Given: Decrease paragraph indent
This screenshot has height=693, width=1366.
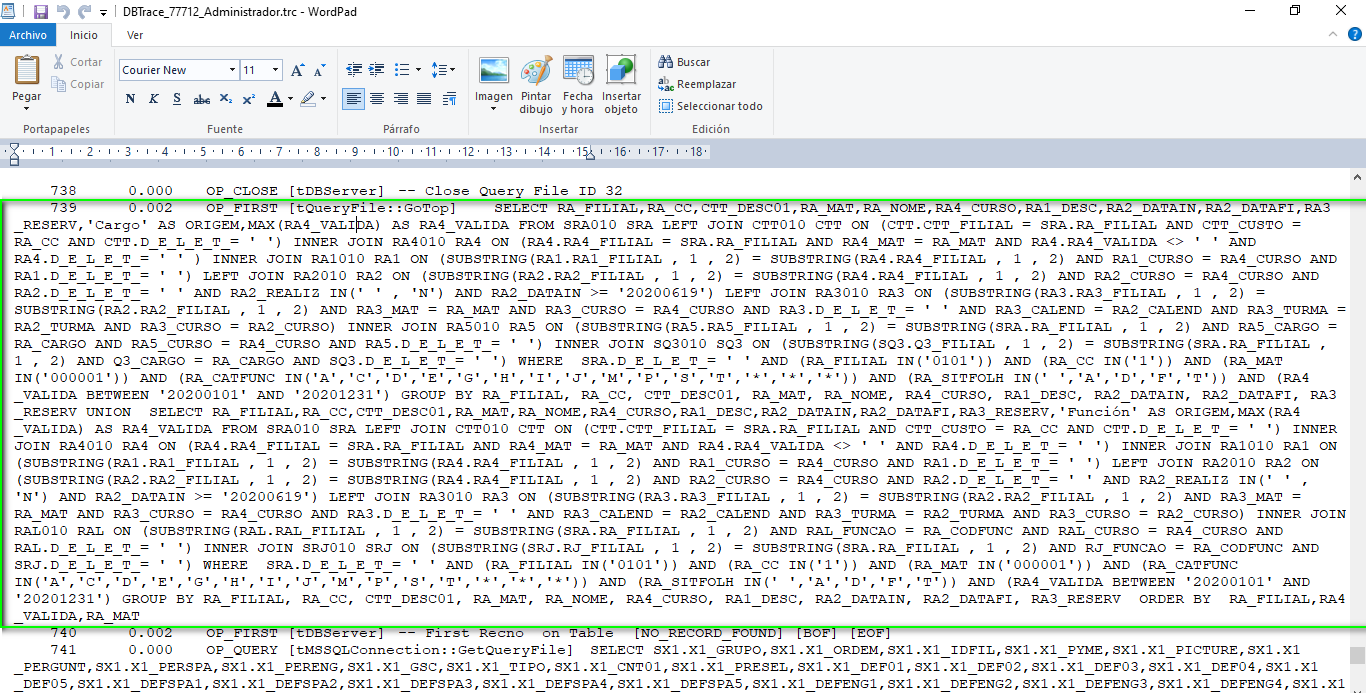Looking at the screenshot, I should (x=353, y=70).
